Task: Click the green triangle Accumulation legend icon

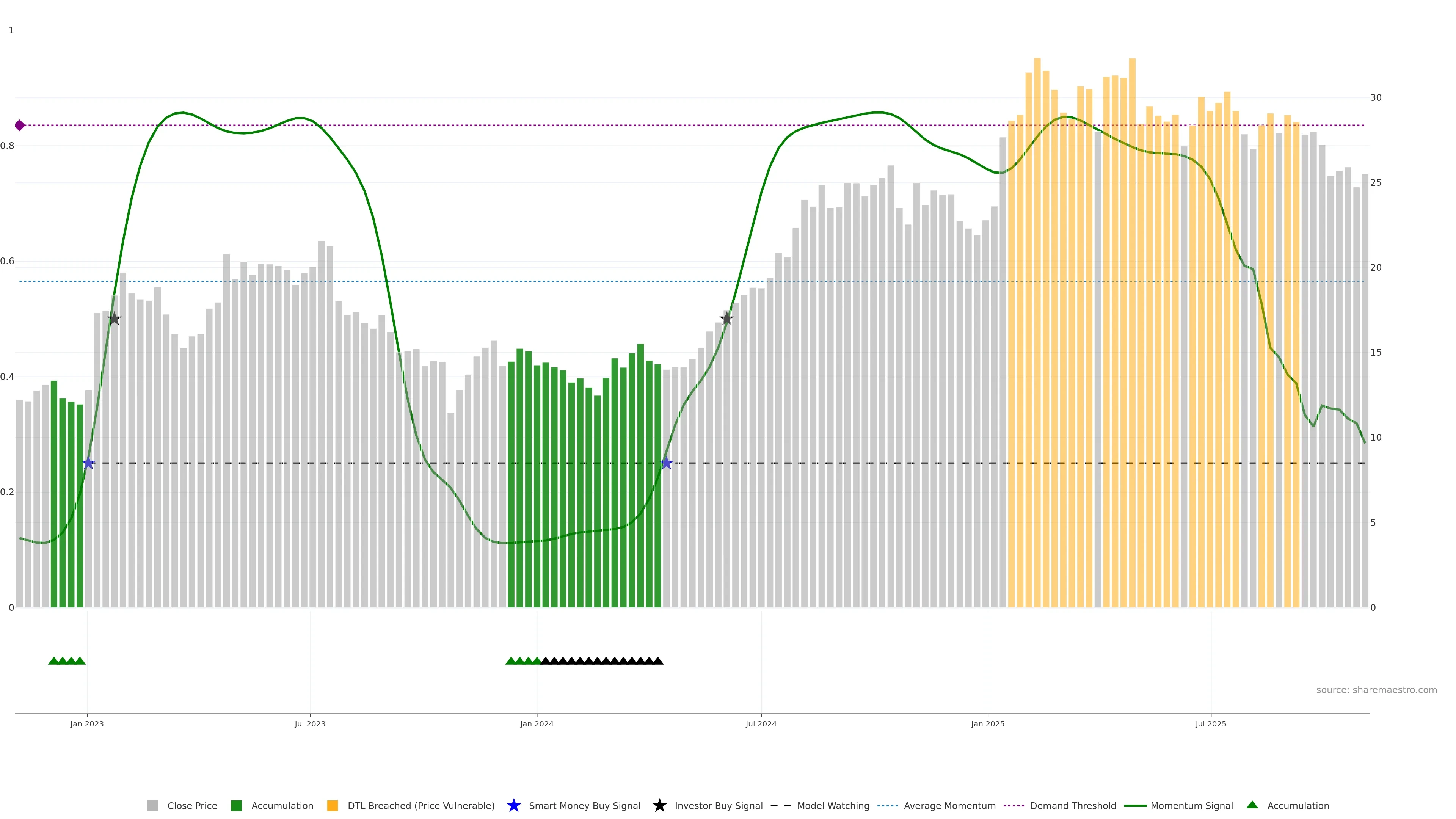Action: [x=1252, y=805]
